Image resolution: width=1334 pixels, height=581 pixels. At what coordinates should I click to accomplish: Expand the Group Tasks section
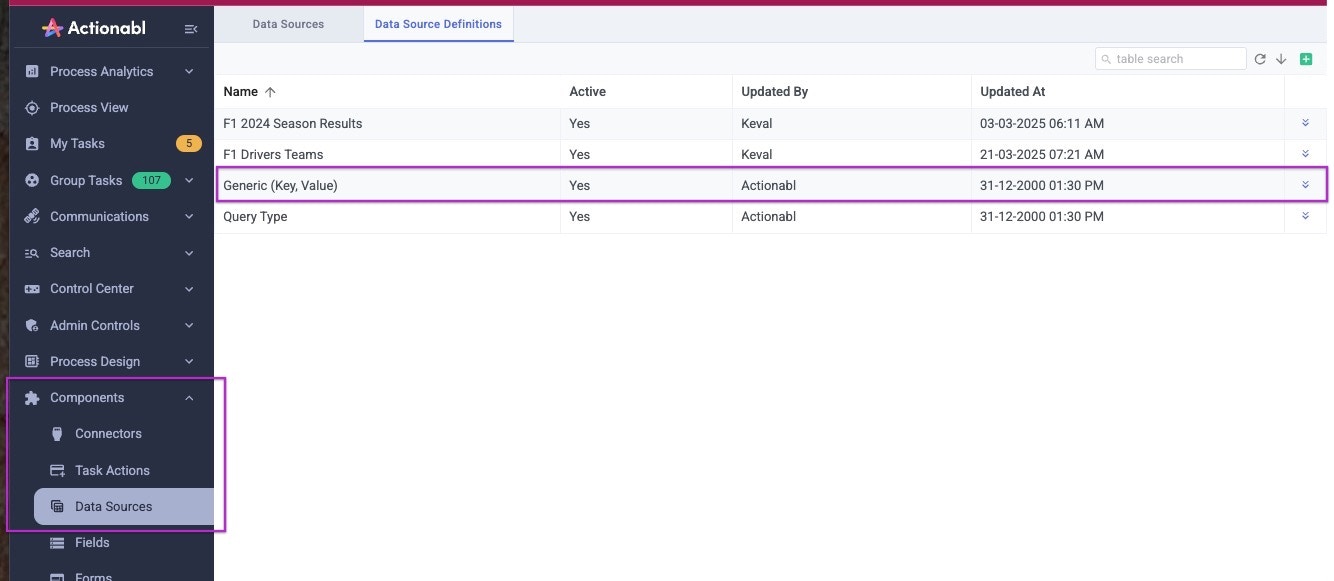coord(189,180)
